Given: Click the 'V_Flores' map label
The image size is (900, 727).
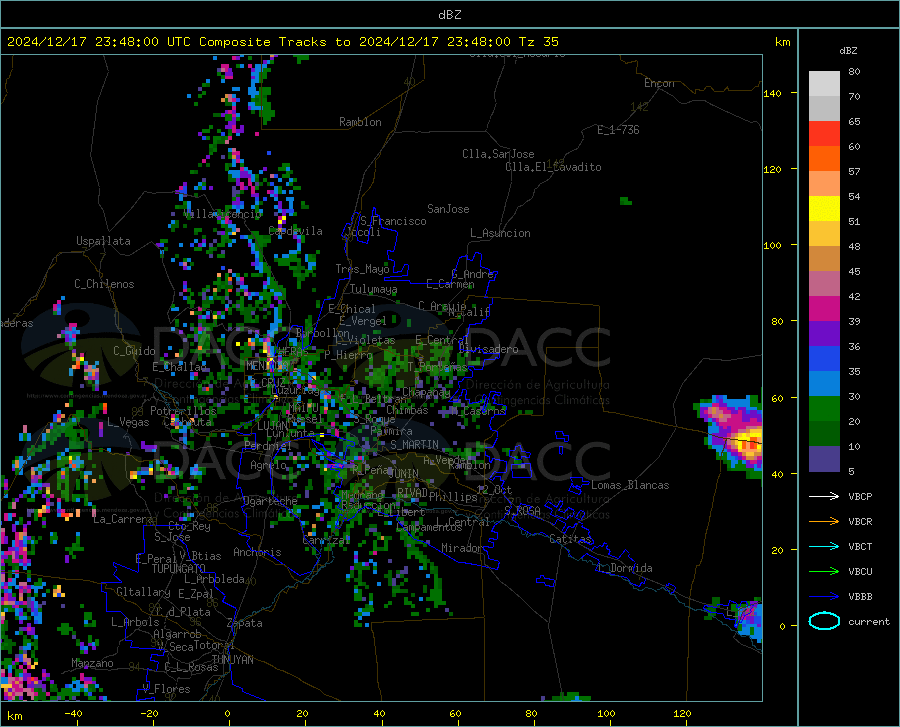Looking at the screenshot, I should 166,689.
